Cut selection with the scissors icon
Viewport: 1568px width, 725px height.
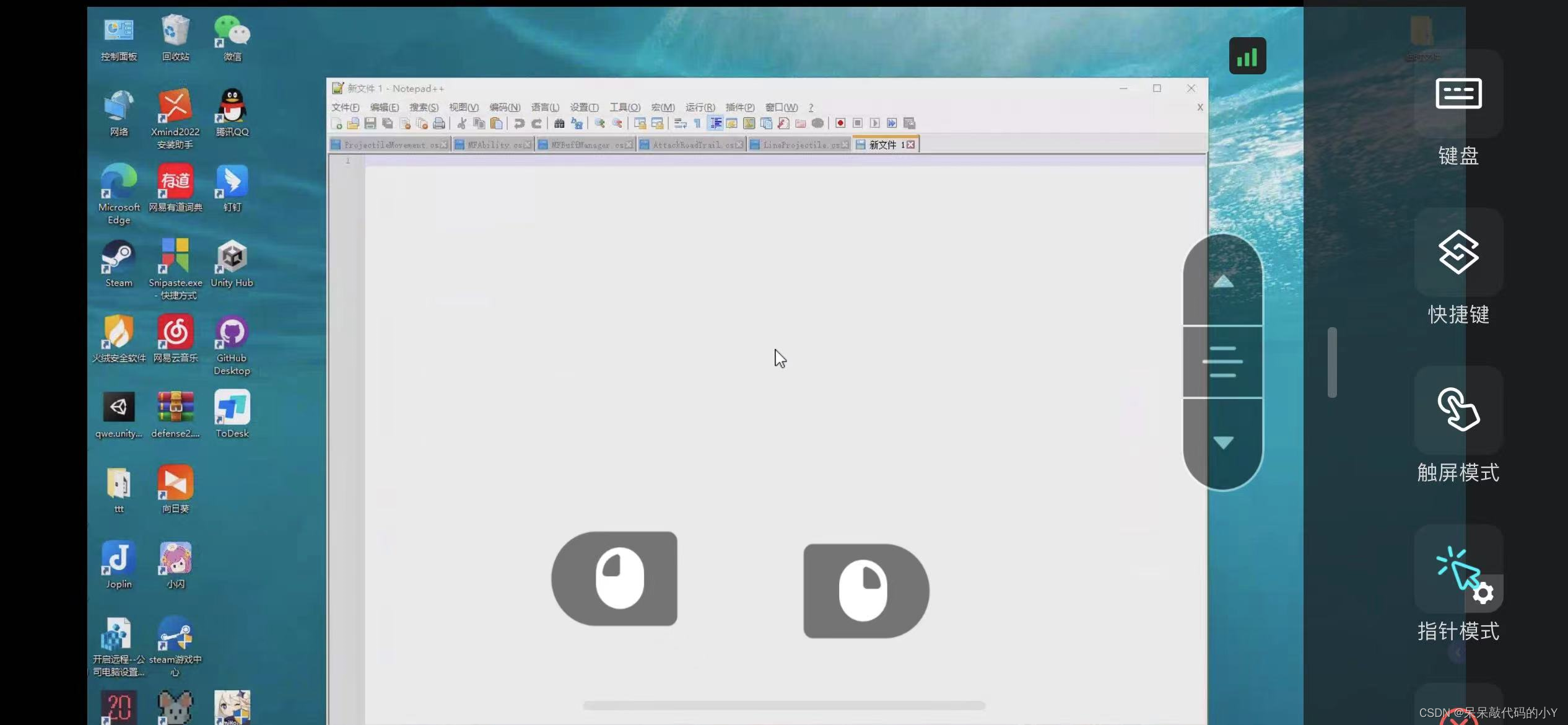462,123
